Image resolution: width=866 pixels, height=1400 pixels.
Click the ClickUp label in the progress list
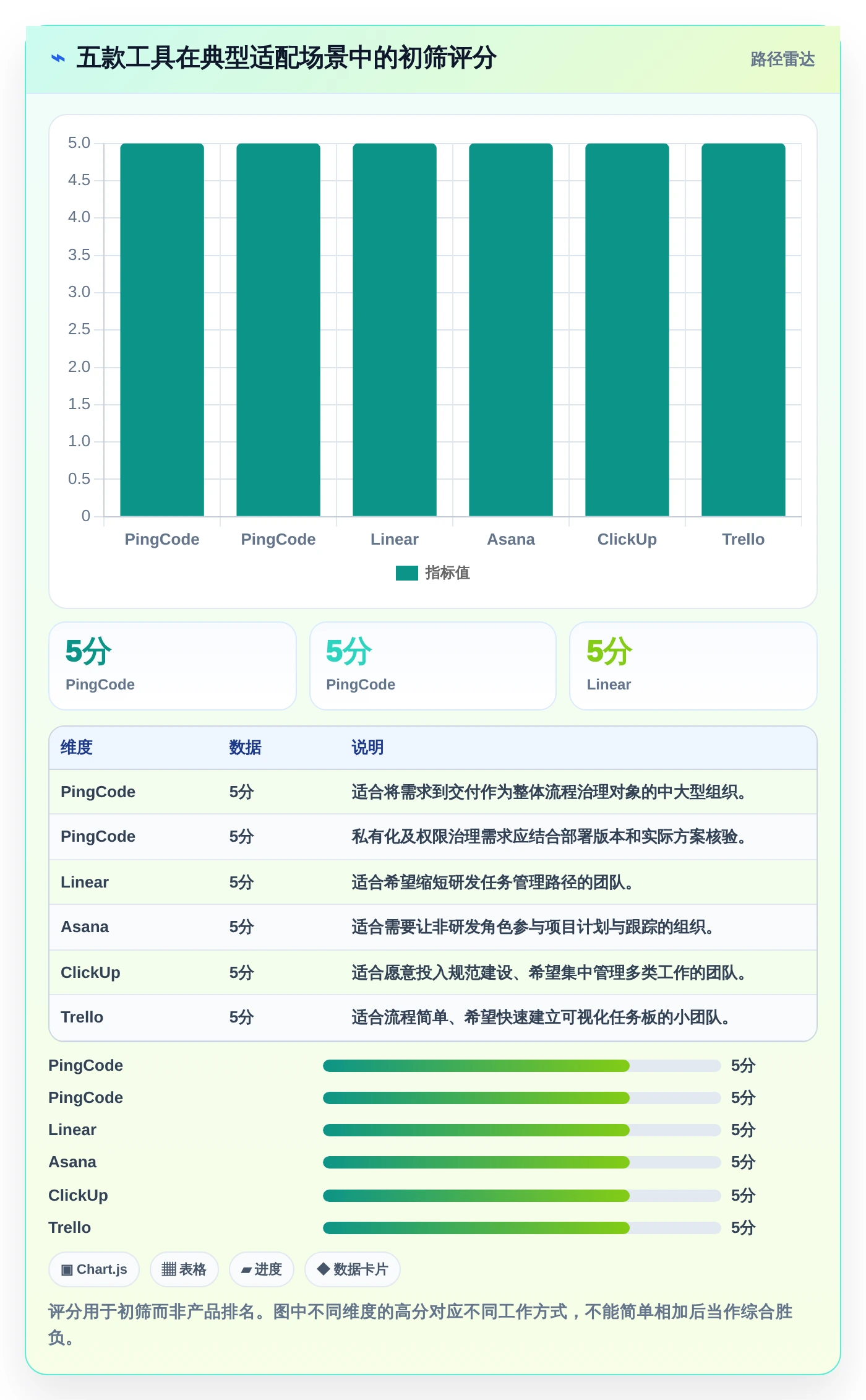pos(78,1195)
